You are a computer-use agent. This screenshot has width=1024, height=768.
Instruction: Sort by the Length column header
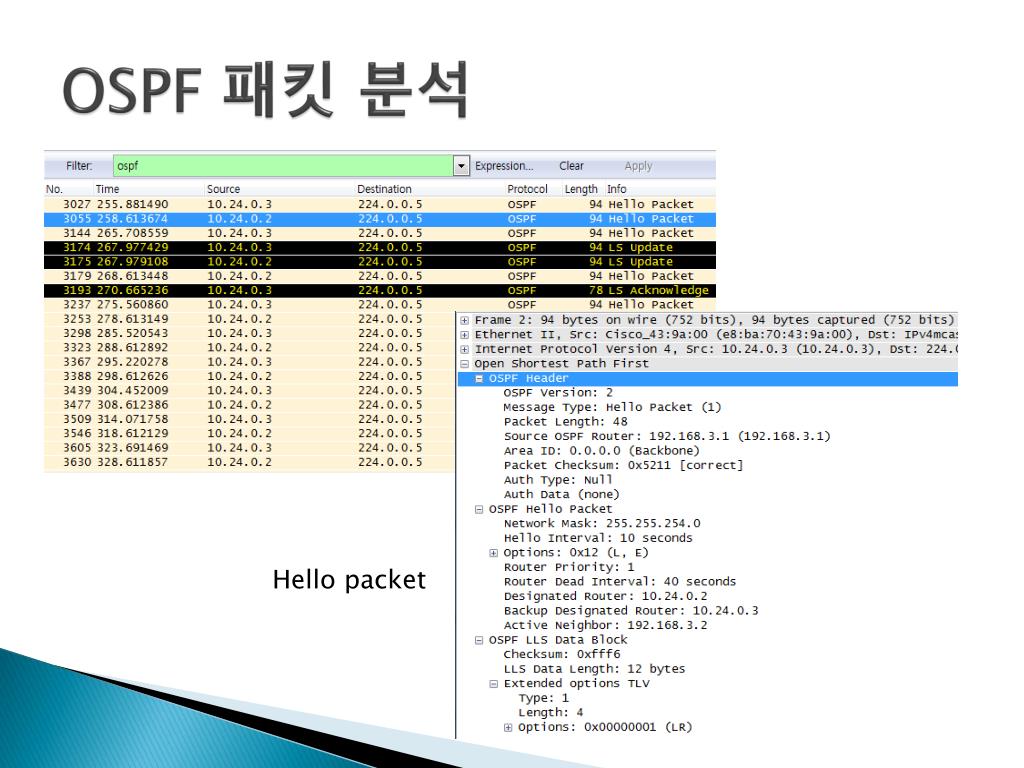point(581,189)
